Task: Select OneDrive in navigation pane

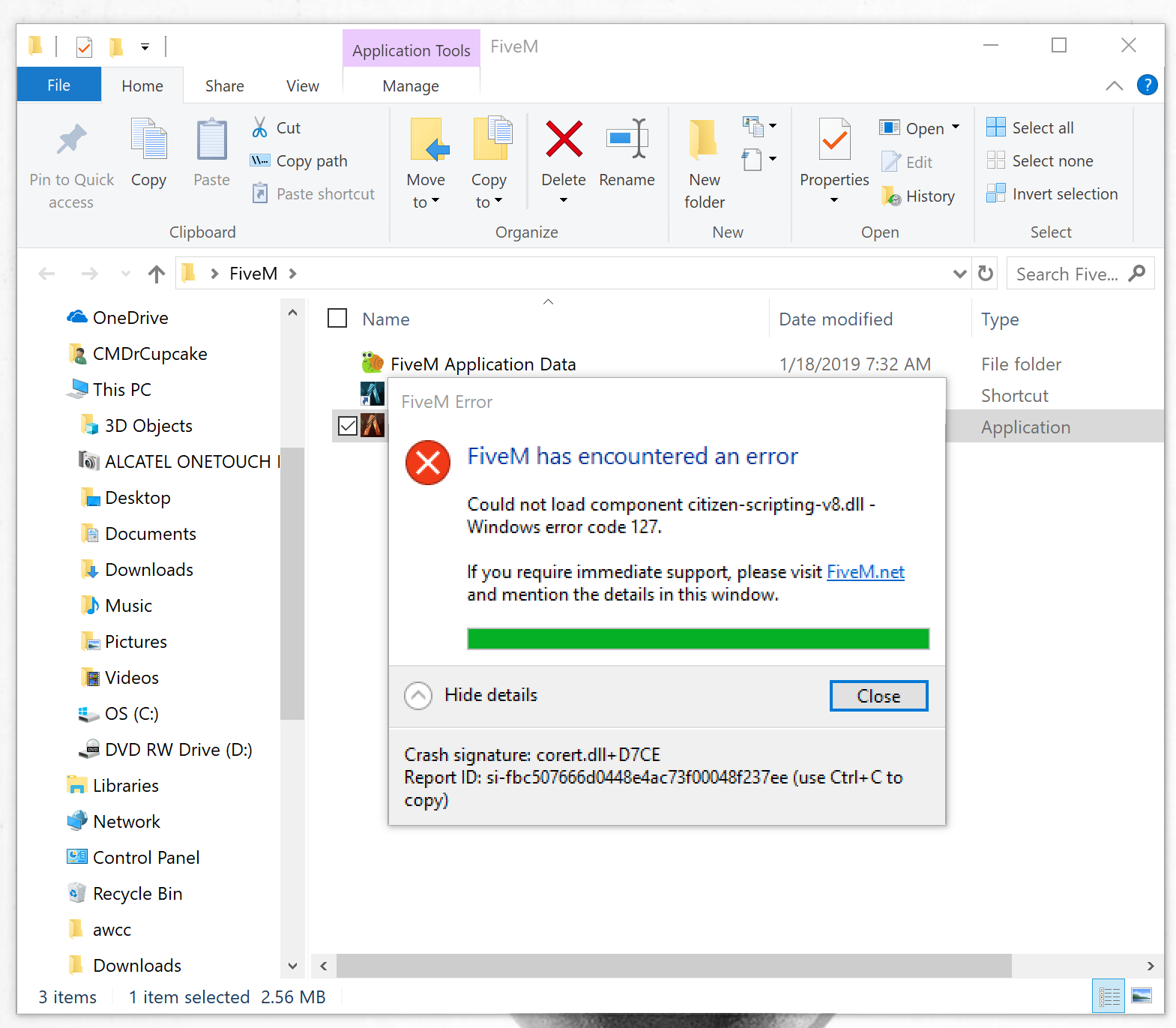Action: (130, 317)
